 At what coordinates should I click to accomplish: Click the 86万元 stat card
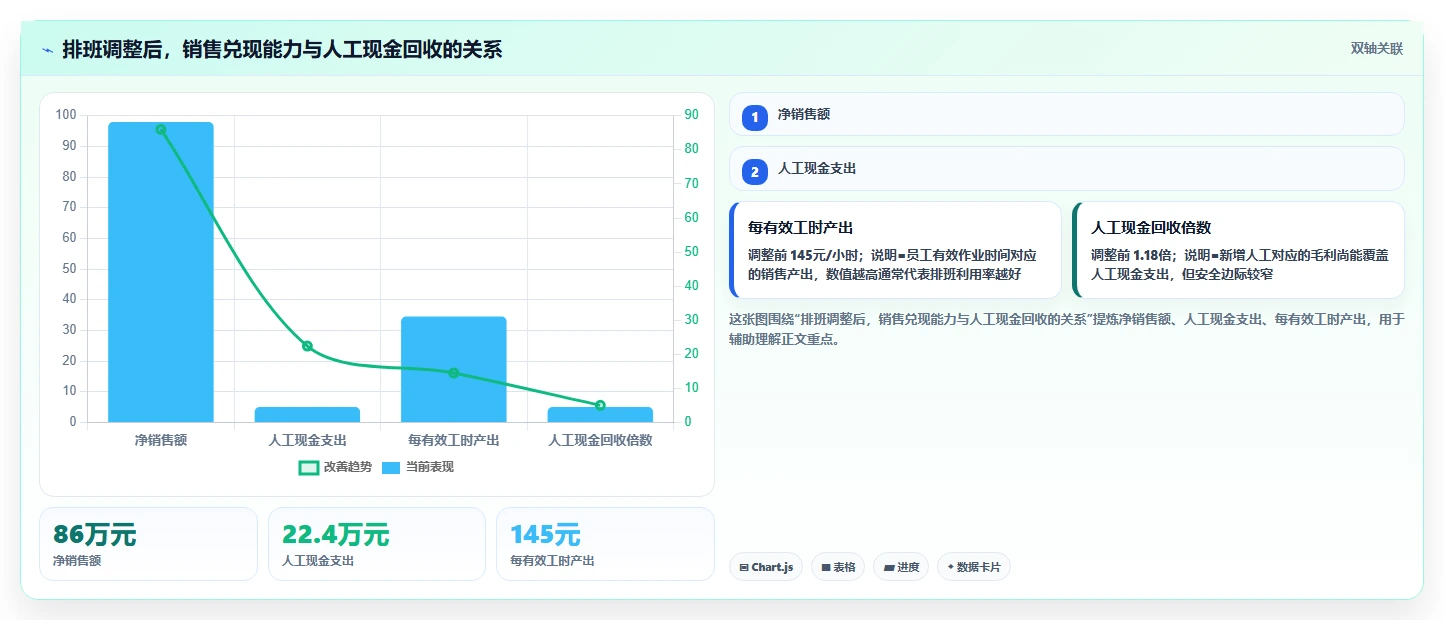148,544
